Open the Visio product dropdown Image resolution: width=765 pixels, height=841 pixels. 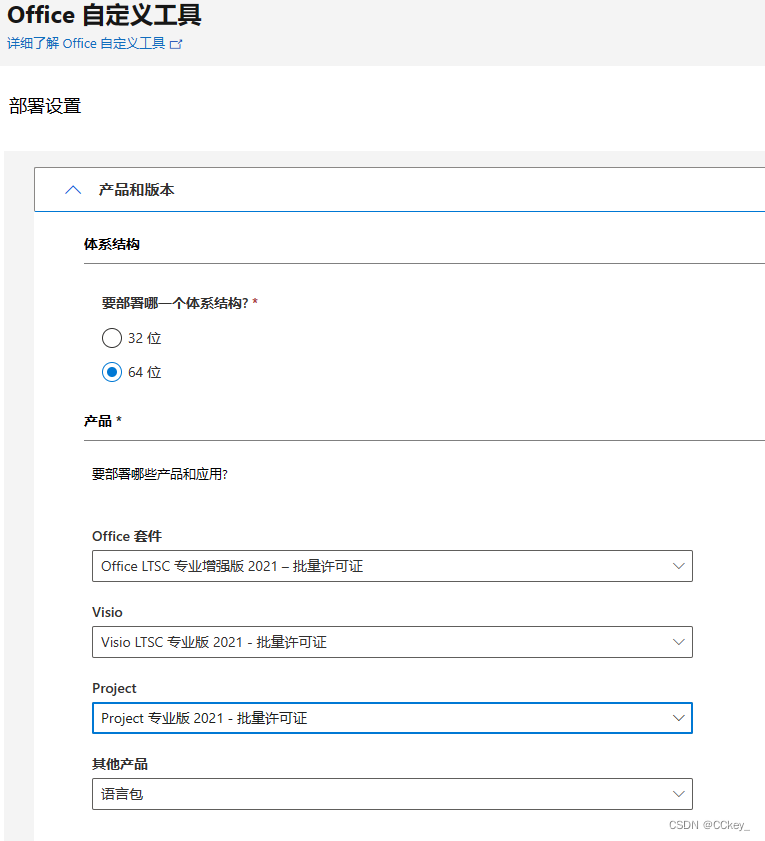click(390, 642)
